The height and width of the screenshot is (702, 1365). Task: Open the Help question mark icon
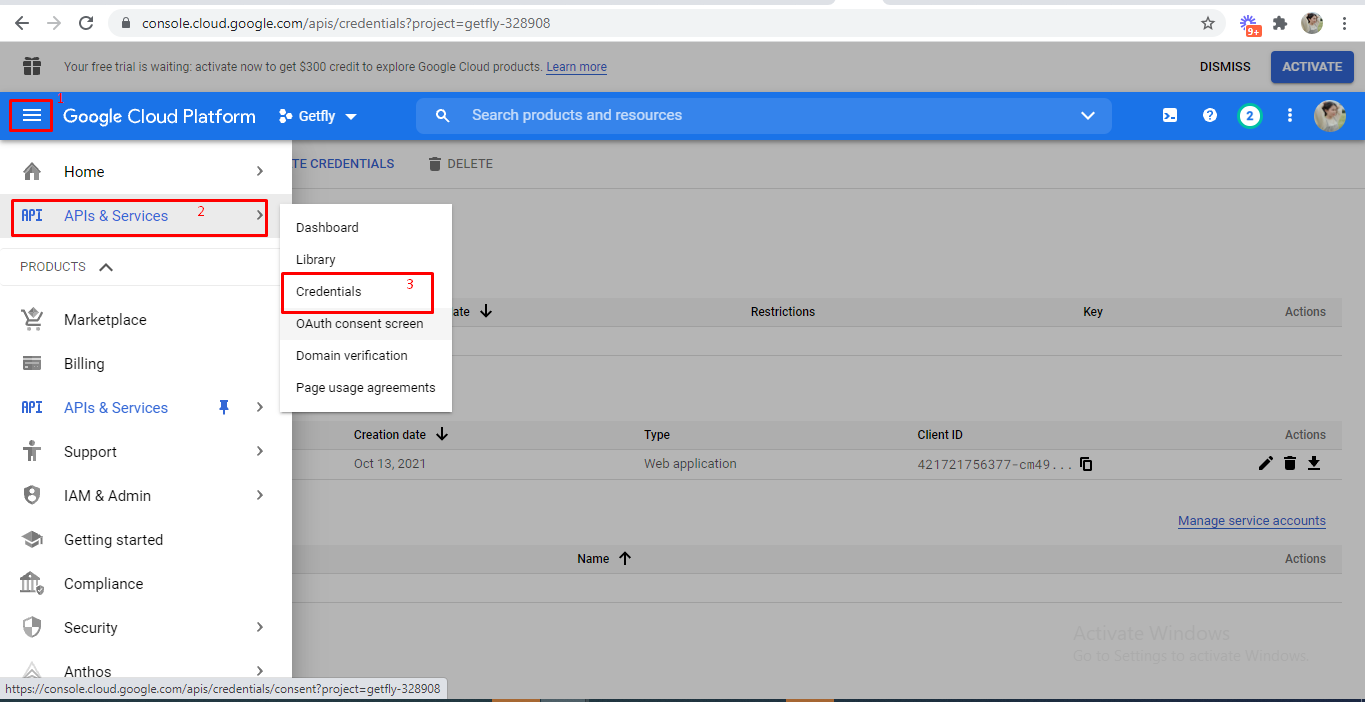coord(1210,116)
